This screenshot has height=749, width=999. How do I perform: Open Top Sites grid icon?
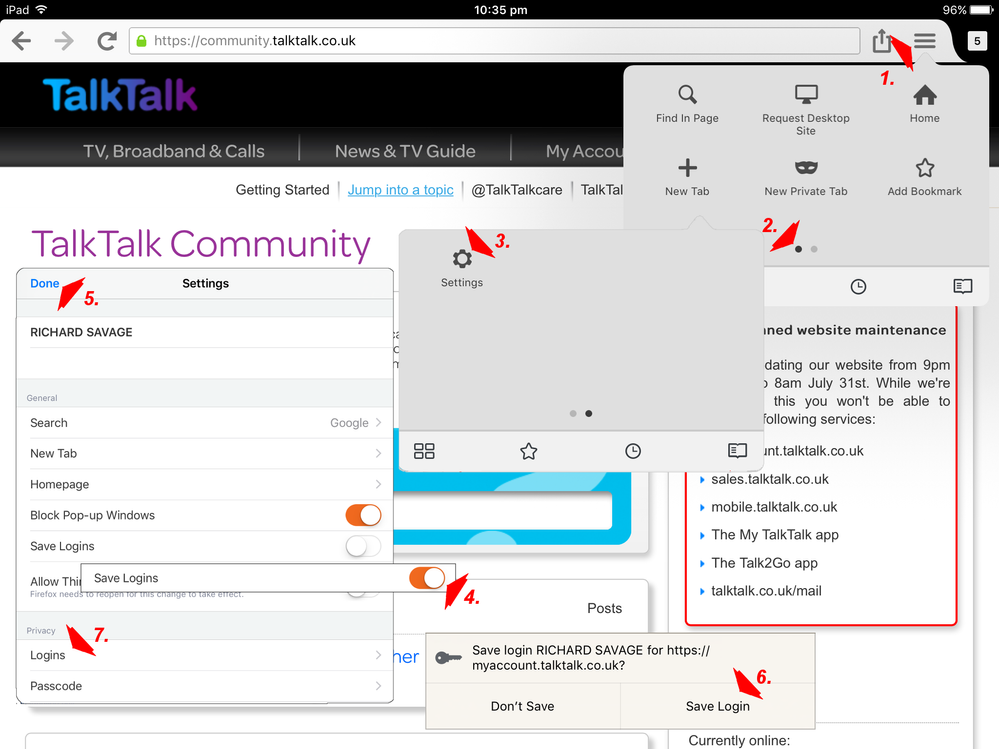(x=424, y=452)
